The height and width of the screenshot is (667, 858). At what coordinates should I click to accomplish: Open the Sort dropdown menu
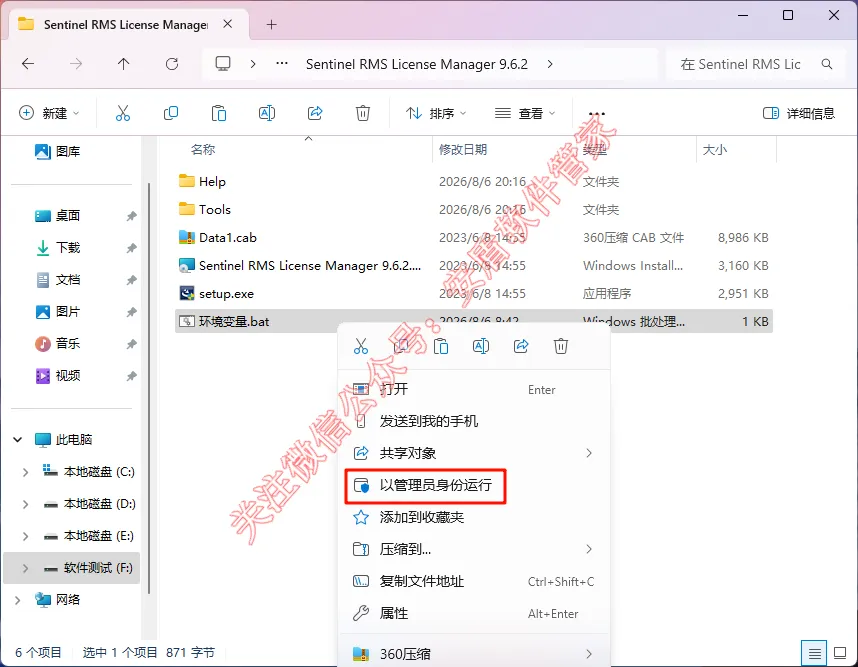436,113
